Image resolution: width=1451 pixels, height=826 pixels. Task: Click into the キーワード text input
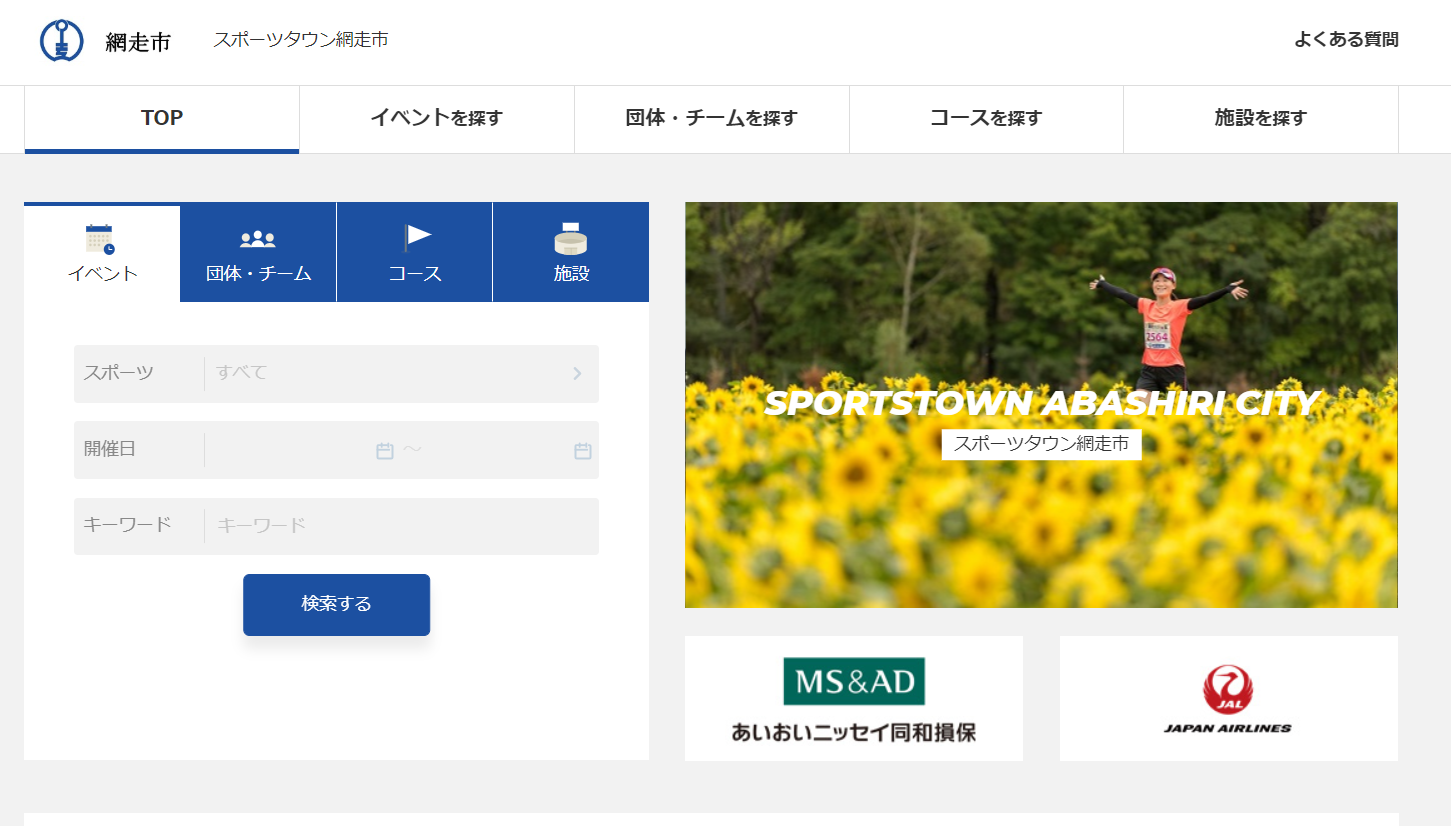(x=400, y=526)
